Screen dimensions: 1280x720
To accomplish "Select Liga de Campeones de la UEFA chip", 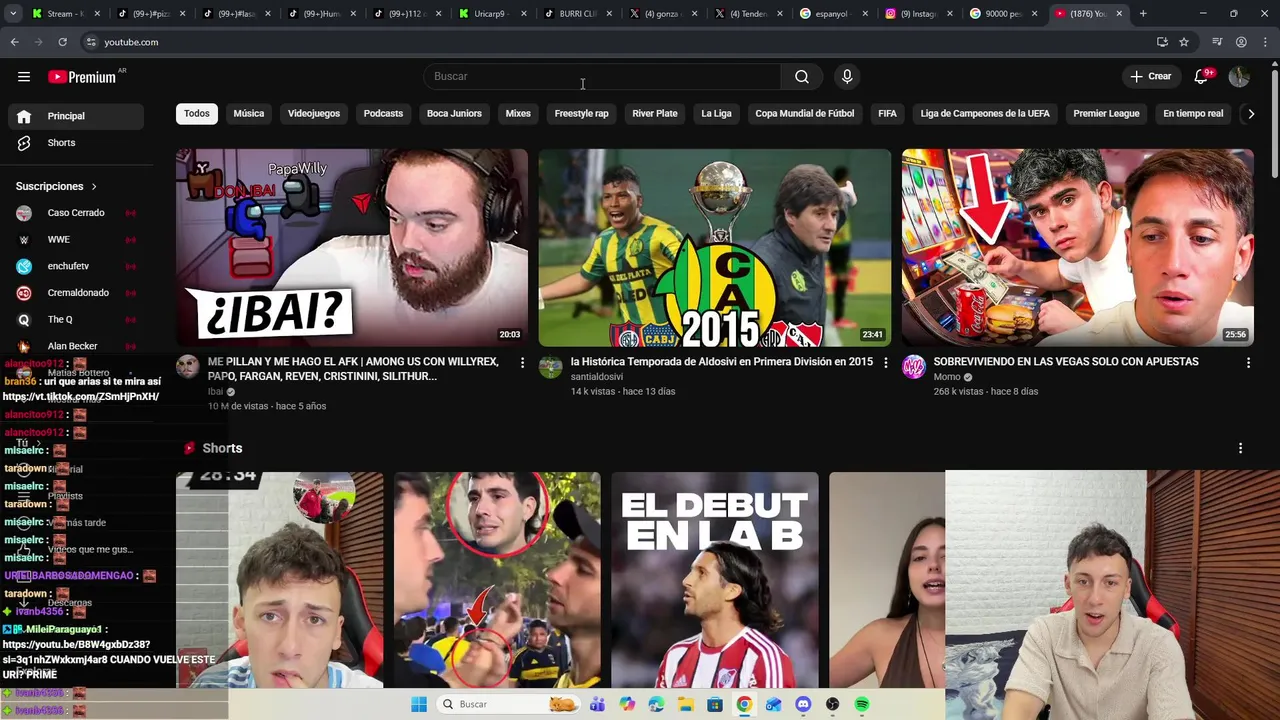I will click(x=985, y=114).
